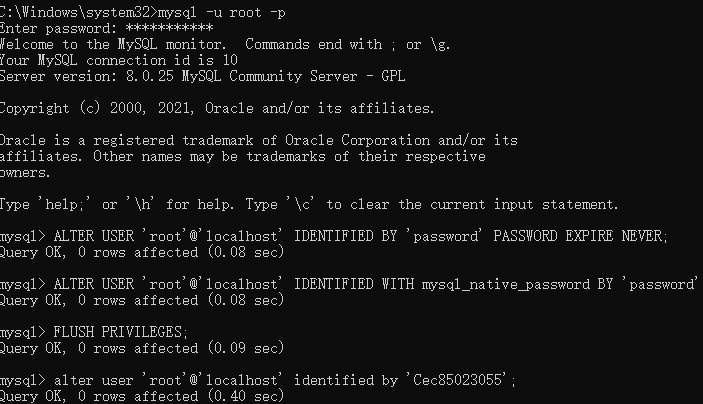Click the server version 8.0.25 text

[x=149, y=76]
